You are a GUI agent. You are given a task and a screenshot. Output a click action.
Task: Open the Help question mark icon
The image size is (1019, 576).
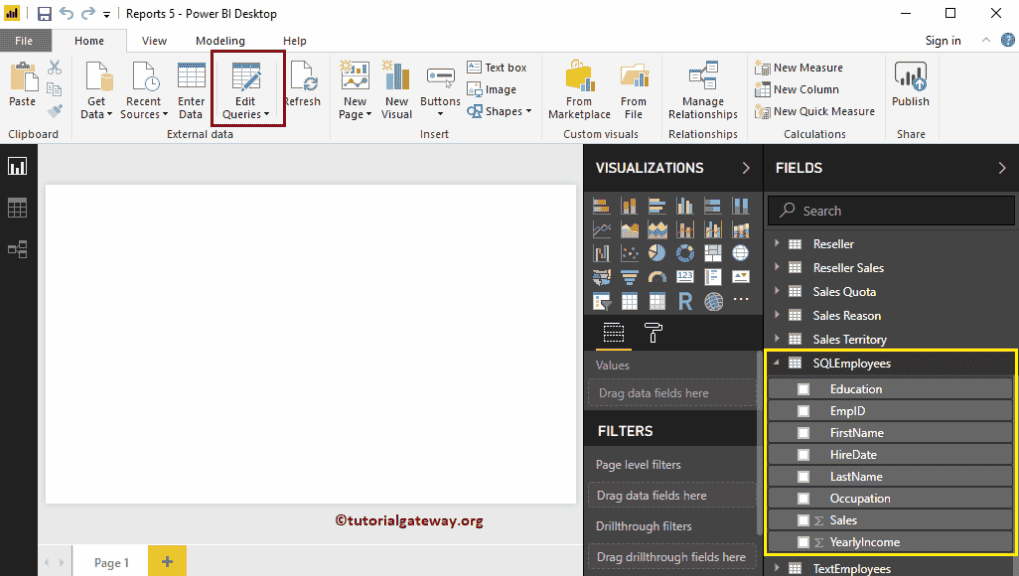[x=1007, y=40]
